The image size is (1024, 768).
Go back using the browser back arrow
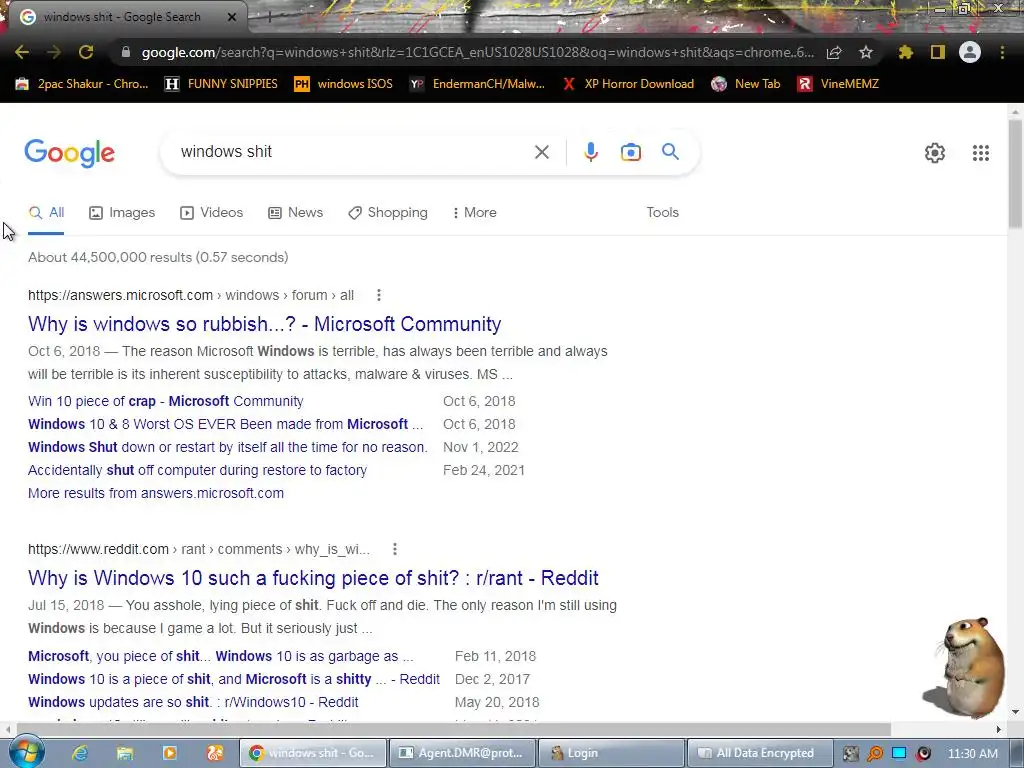22,52
